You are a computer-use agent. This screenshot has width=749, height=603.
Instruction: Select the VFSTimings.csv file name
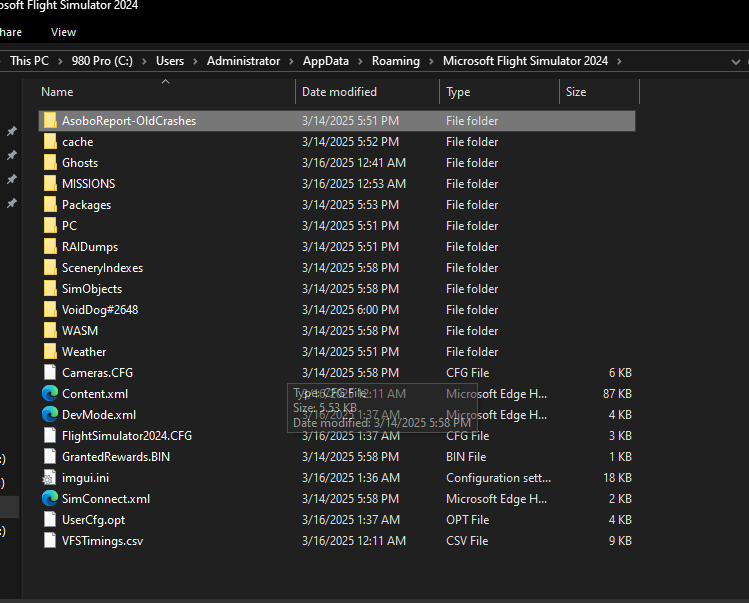[x=103, y=541]
